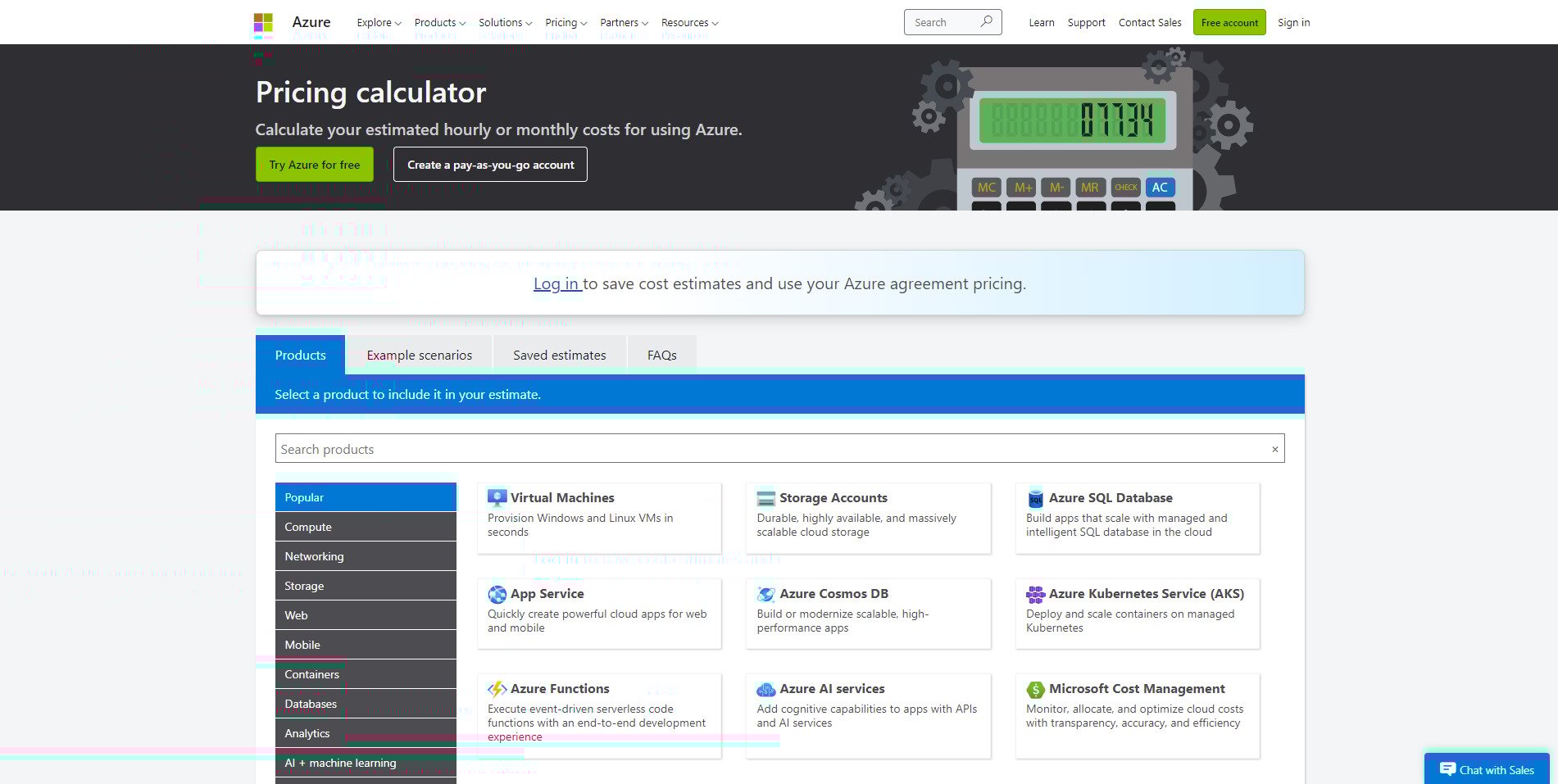The height and width of the screenshot is (784, 1558).
Task: Click the Microsoft Cost Management icon
Action: click(x=1036, y=689)
